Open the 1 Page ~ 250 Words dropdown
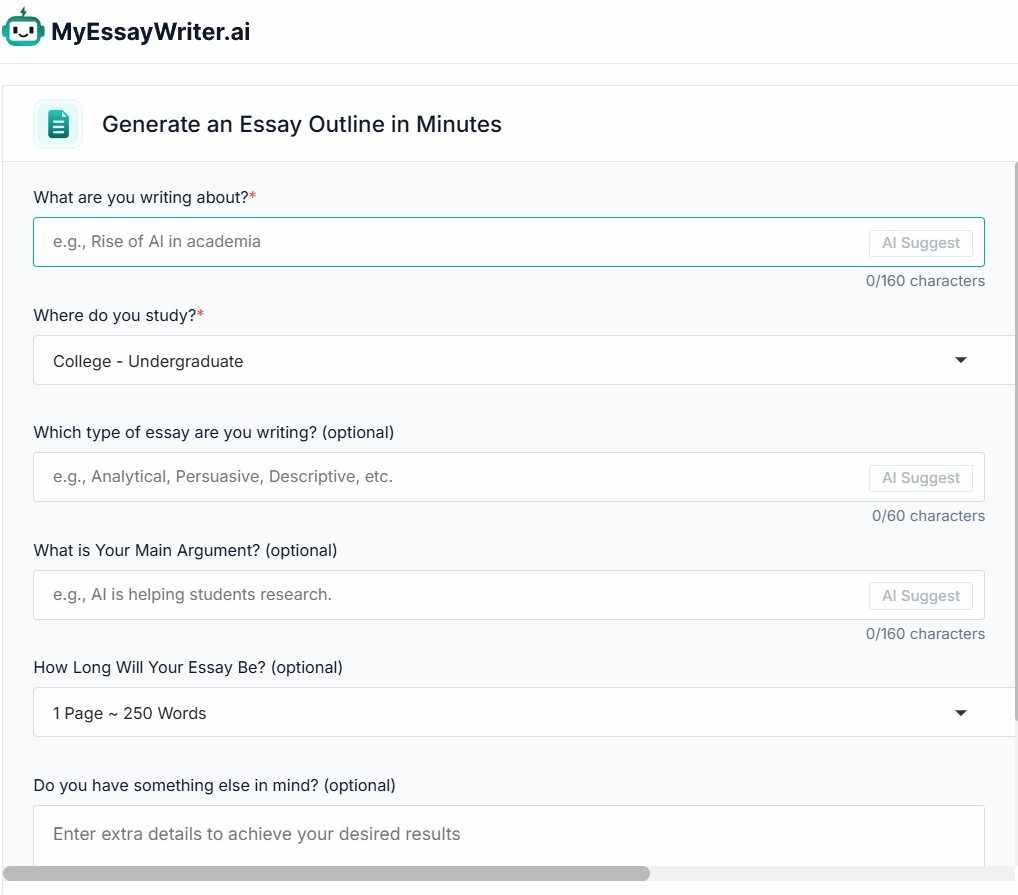The height and width of the screenshot is (895, 1018). click(500, 713)
